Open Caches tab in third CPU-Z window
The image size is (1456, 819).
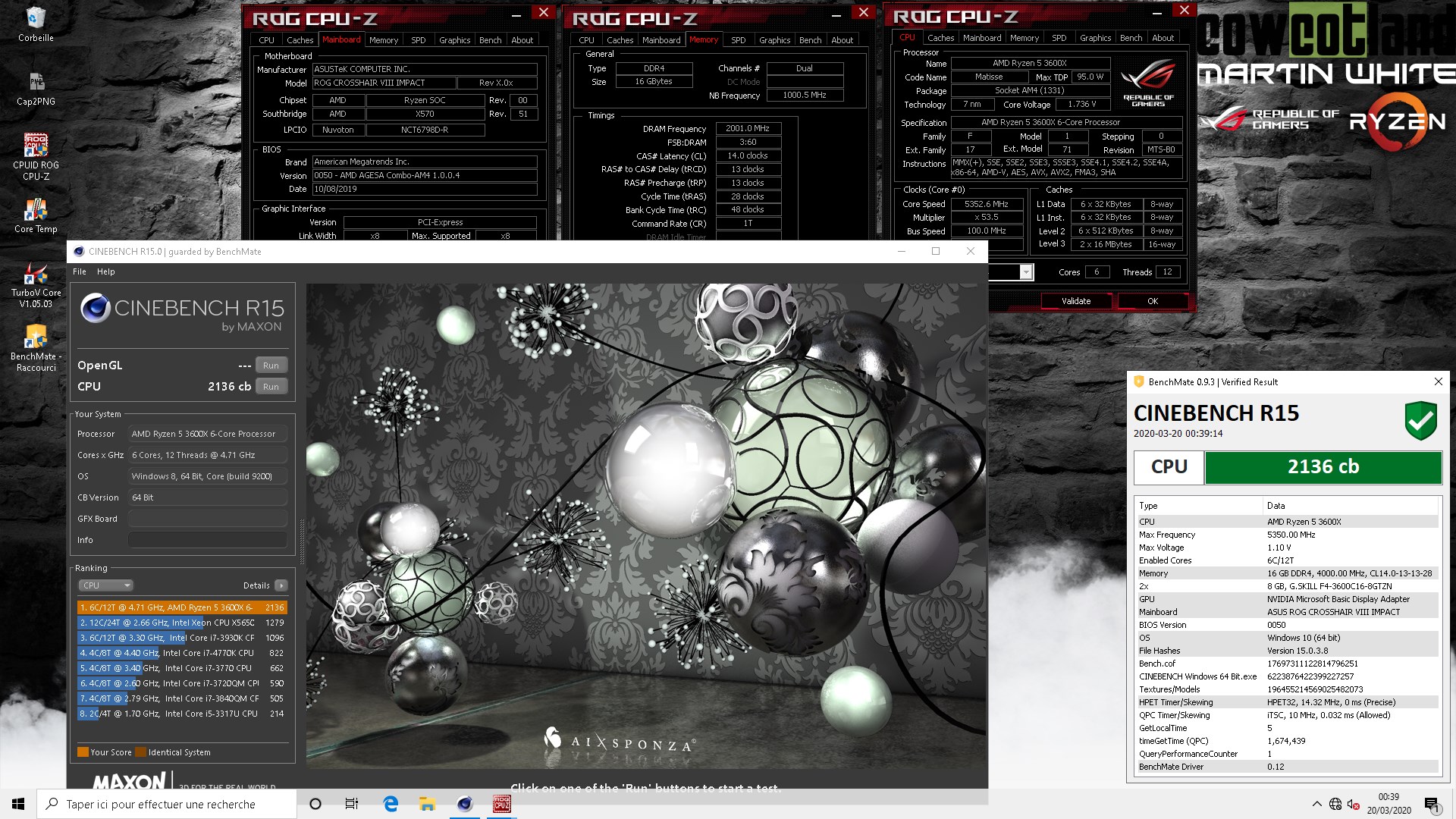[940, 37]
